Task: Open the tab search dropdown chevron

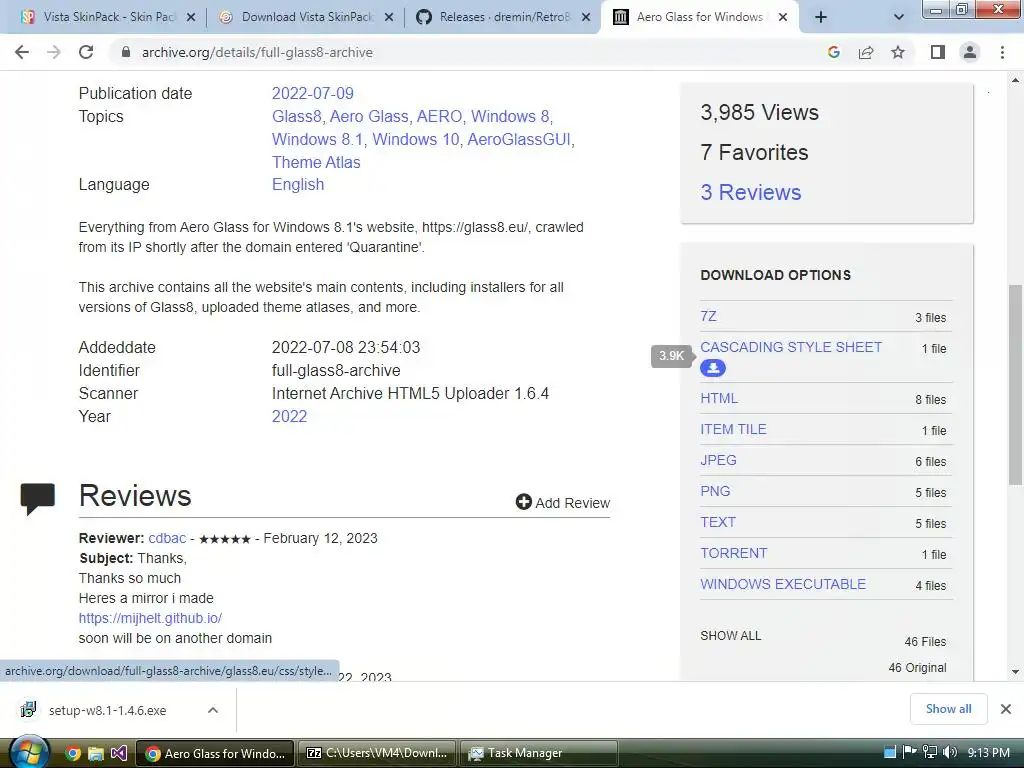Action: tap(899, 17)
